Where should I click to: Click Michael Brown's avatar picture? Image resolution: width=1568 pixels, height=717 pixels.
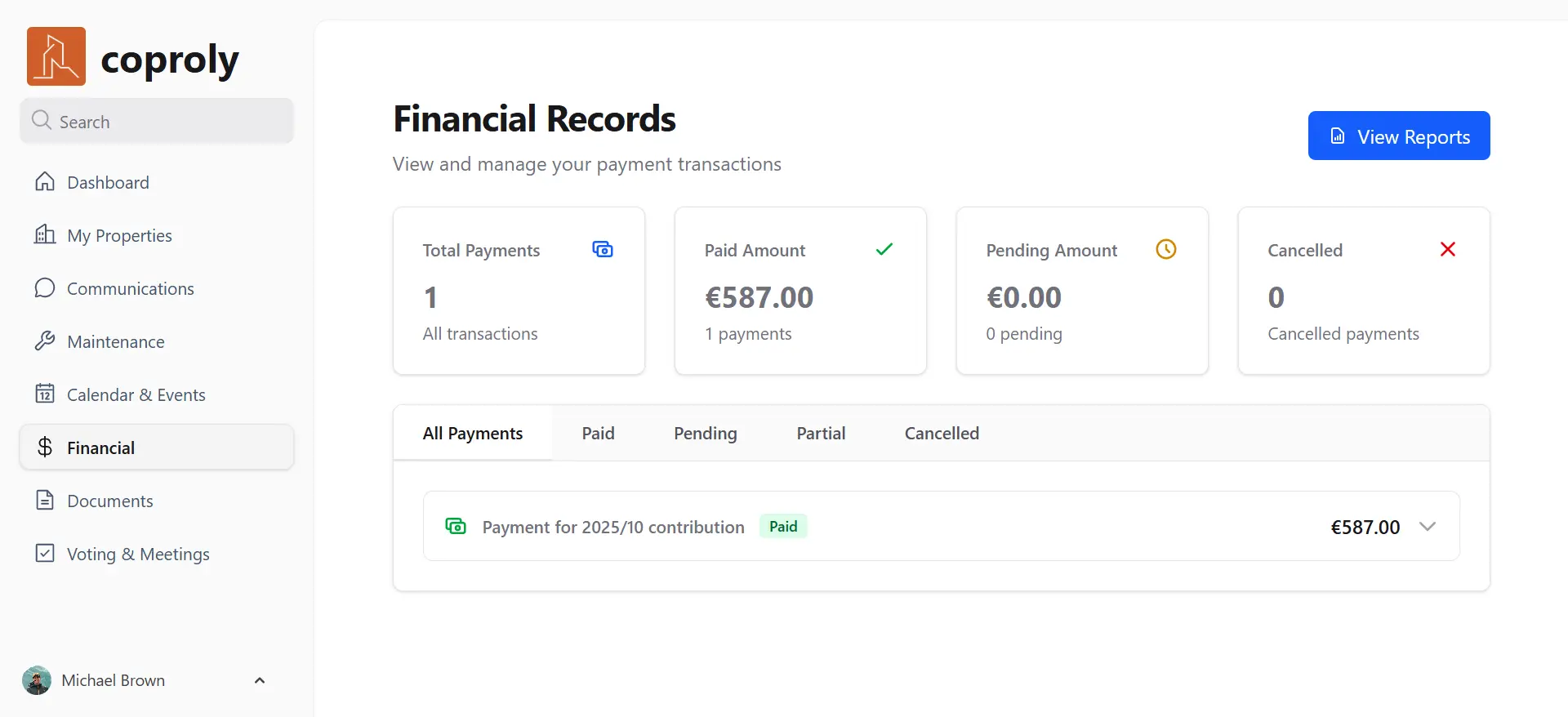[x=37, y=680]
